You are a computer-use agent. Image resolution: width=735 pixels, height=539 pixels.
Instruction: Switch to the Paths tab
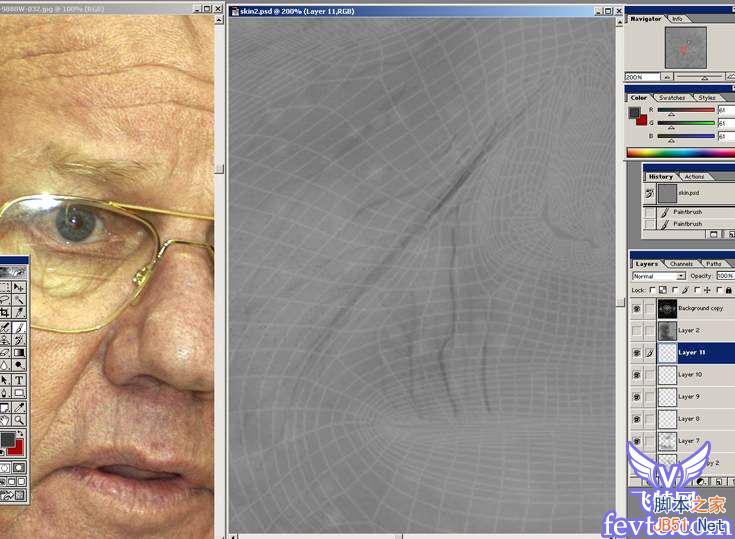pyautogui.click(x=713, y=264)
